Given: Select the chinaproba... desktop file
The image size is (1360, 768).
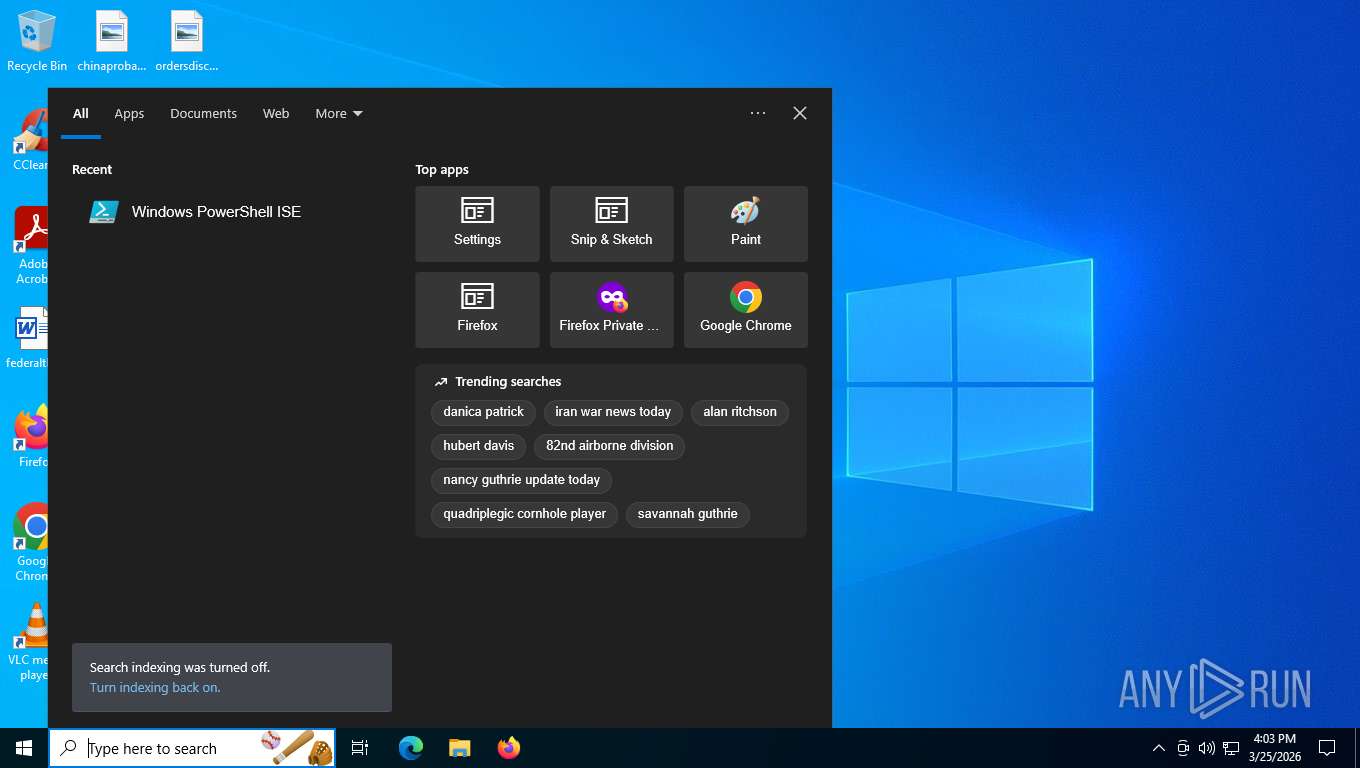Looking at the screenshot, I should pyautogui.click(x=112, y=42).
